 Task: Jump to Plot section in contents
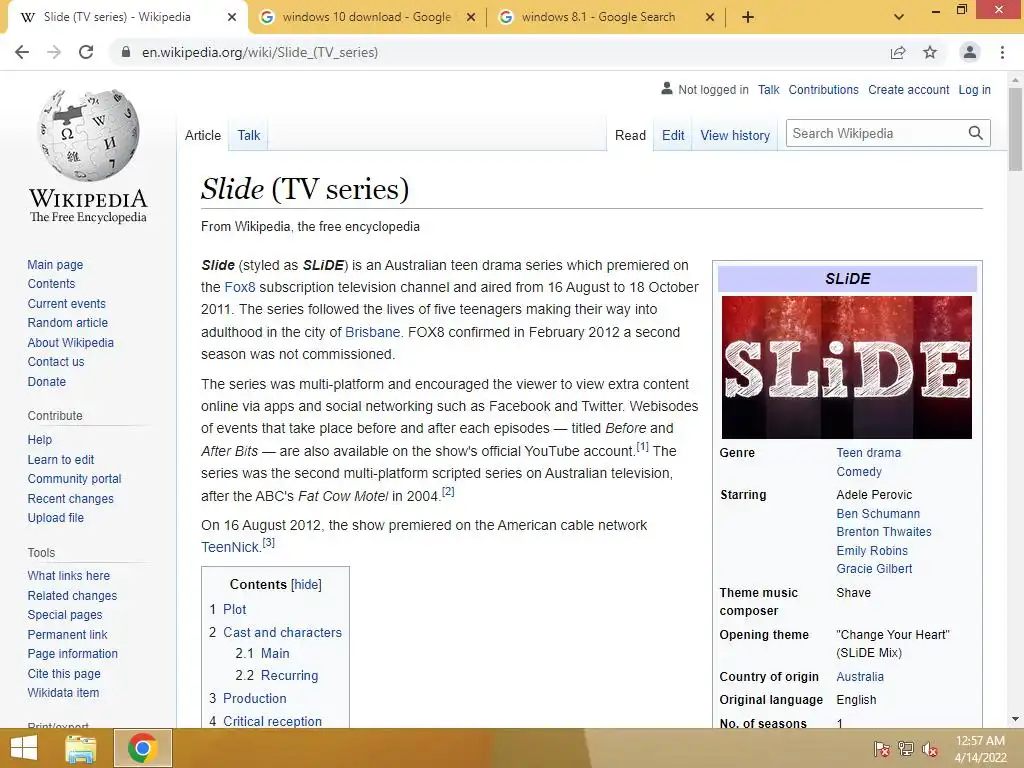(234, 609)
